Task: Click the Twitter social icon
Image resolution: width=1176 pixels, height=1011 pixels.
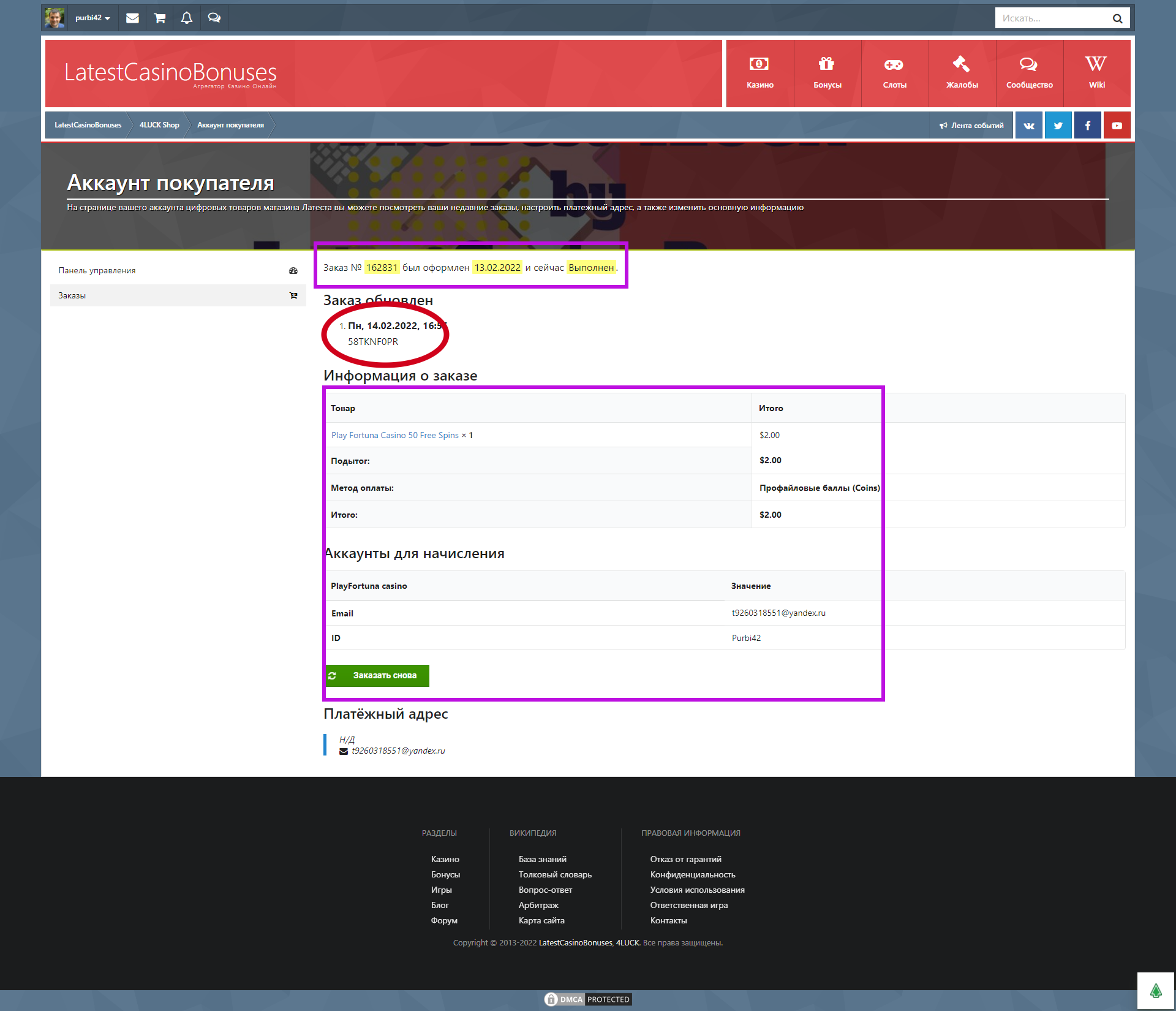Action: point(1058,125)
